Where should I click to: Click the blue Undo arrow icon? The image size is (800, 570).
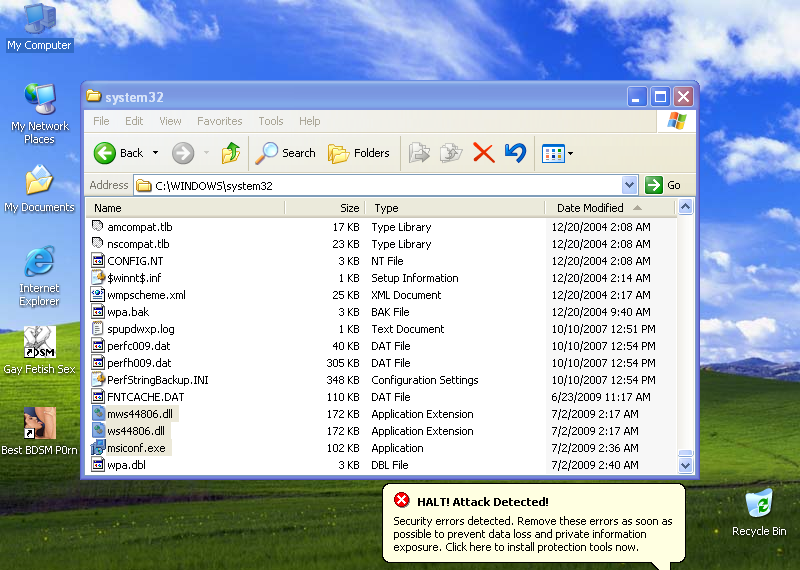tap(515, 153)
